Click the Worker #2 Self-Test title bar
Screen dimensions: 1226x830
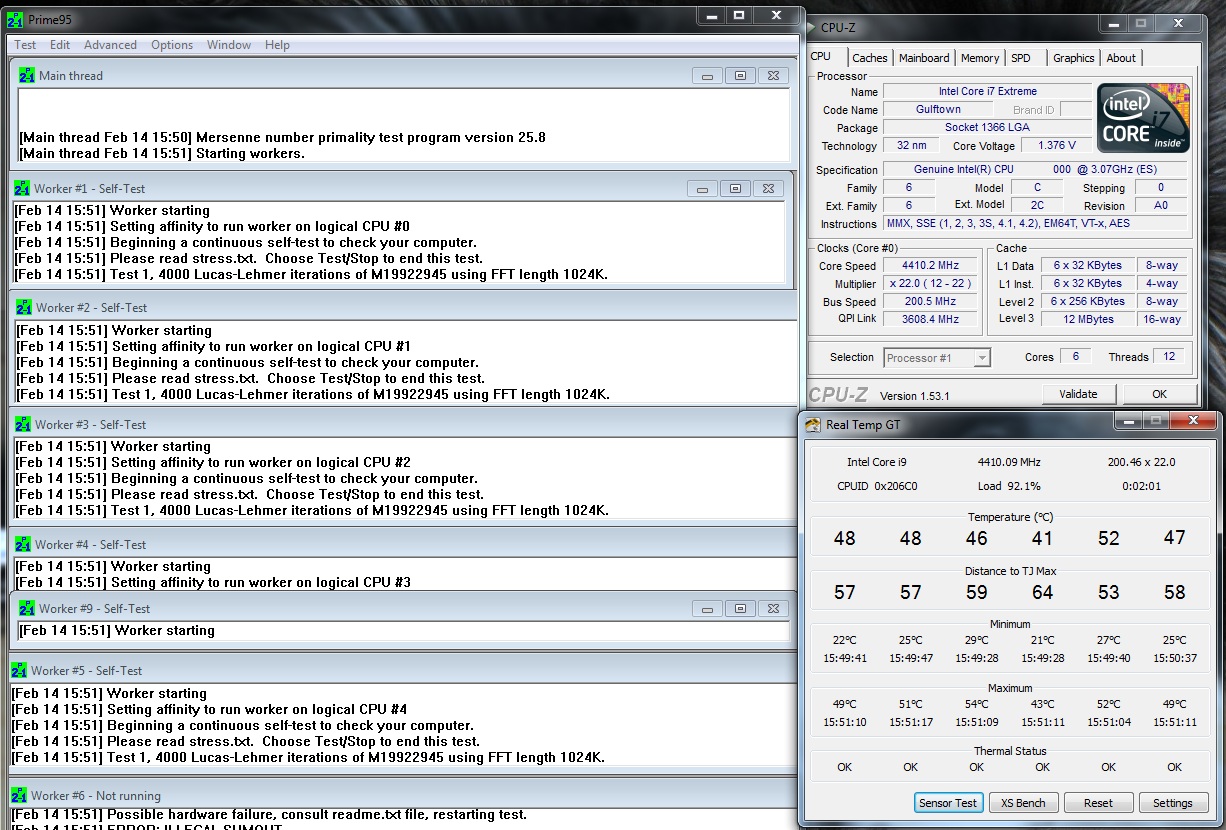click(x=403, y=307)
